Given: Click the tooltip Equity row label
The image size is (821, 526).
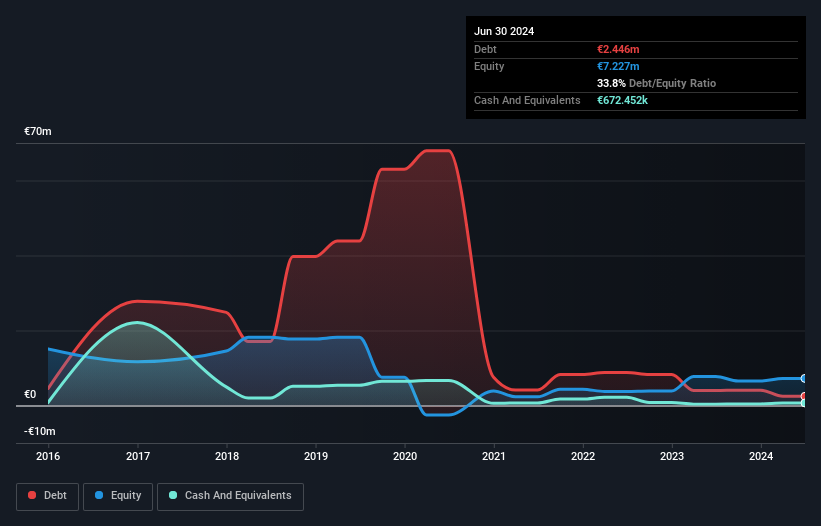Looking at the screenshot, I should pos(489,66).
